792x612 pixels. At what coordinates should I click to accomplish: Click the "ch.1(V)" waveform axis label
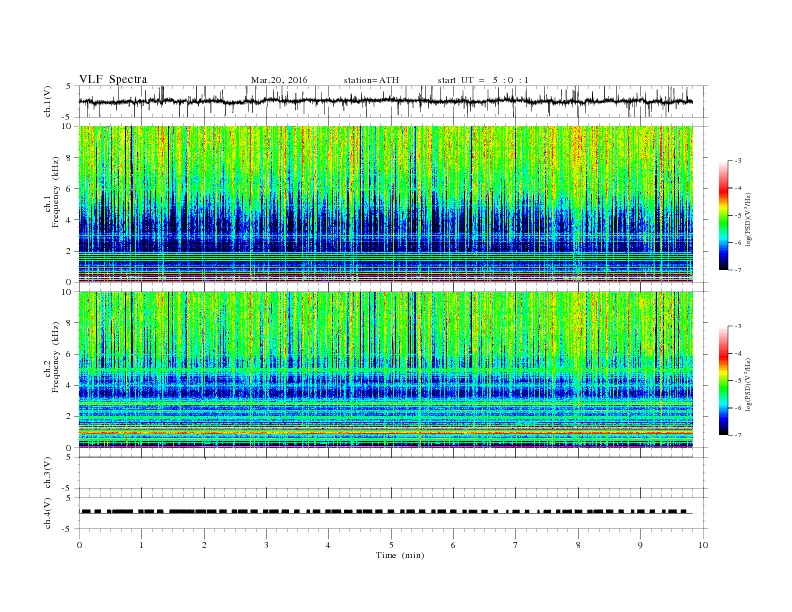[48, 101]
